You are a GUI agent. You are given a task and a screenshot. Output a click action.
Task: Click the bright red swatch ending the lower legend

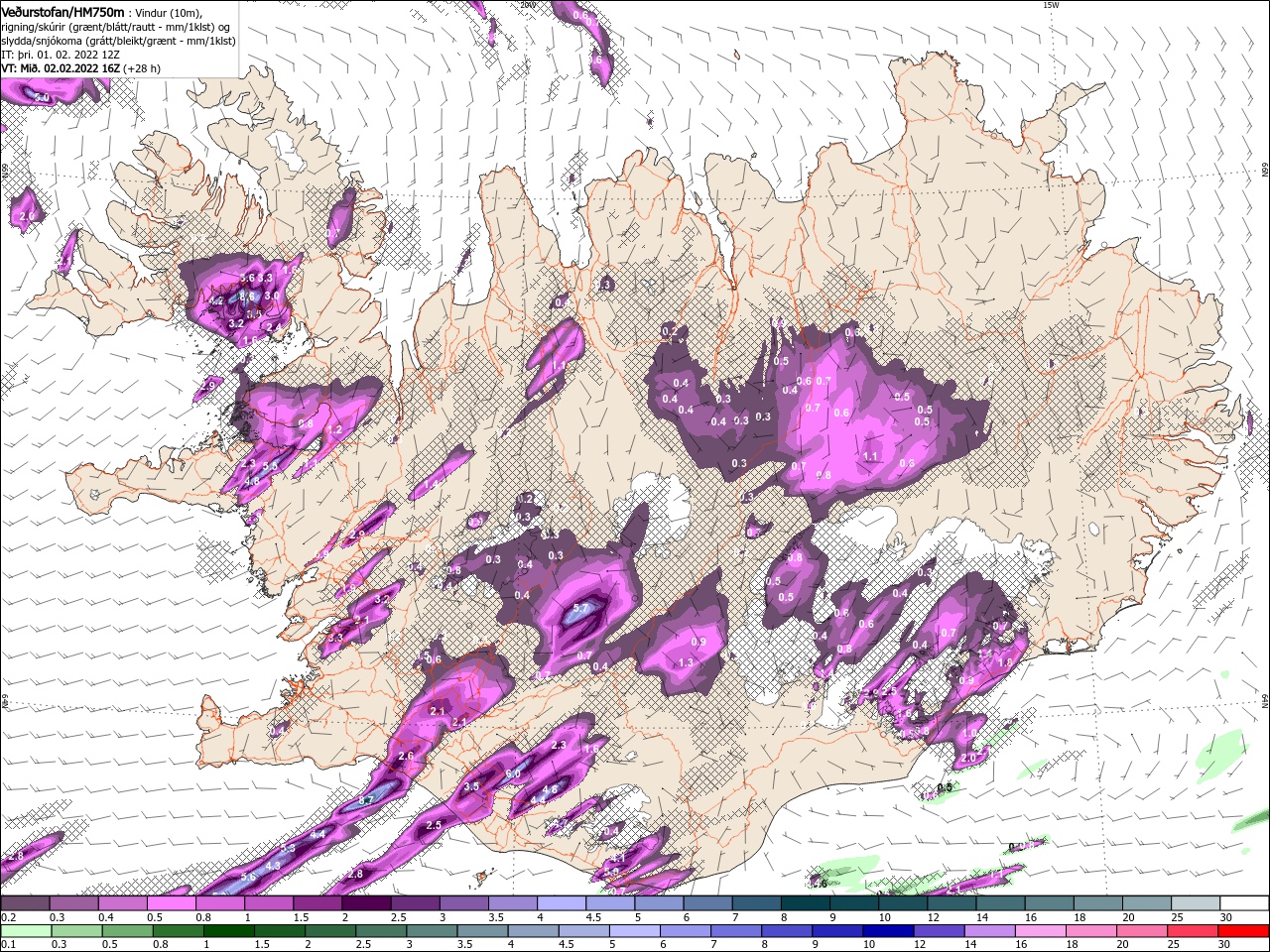coord(1244,931)
